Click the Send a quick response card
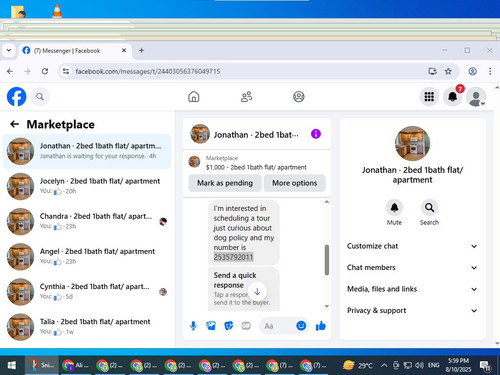The height and width of the screenshot is (375, 500). coord(244,289)
